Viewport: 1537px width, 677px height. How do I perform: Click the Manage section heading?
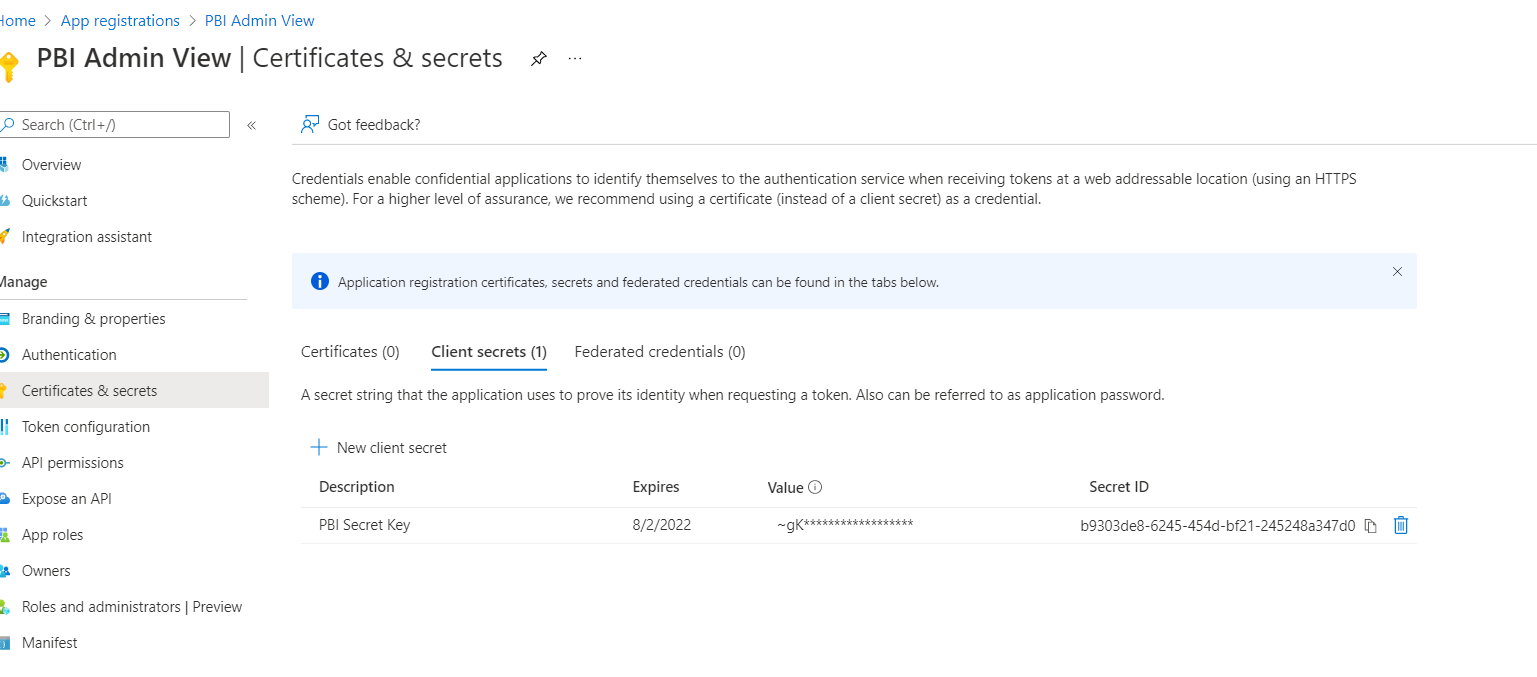24,283
